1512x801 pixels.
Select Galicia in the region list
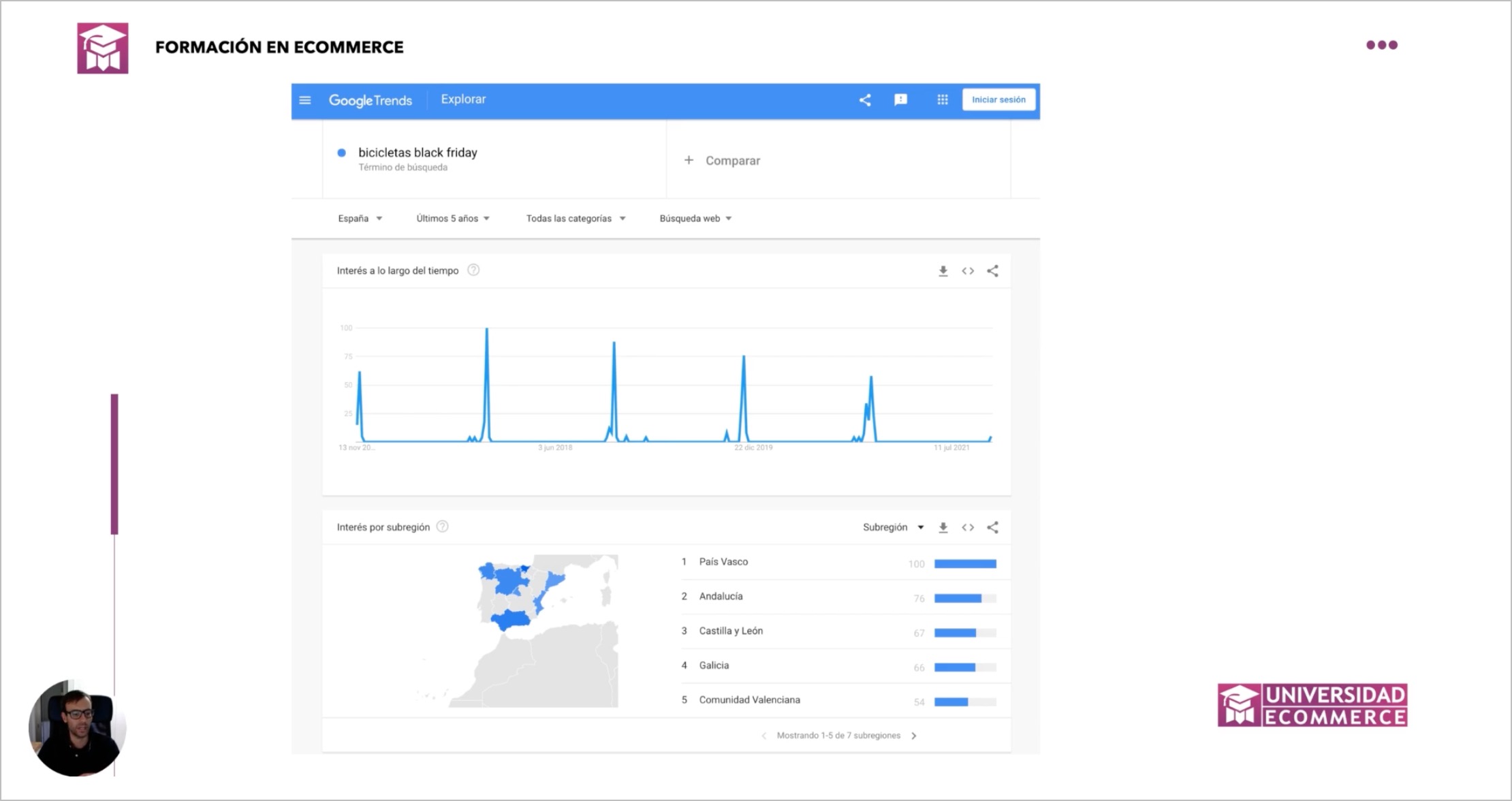click(x=714, y=665)
